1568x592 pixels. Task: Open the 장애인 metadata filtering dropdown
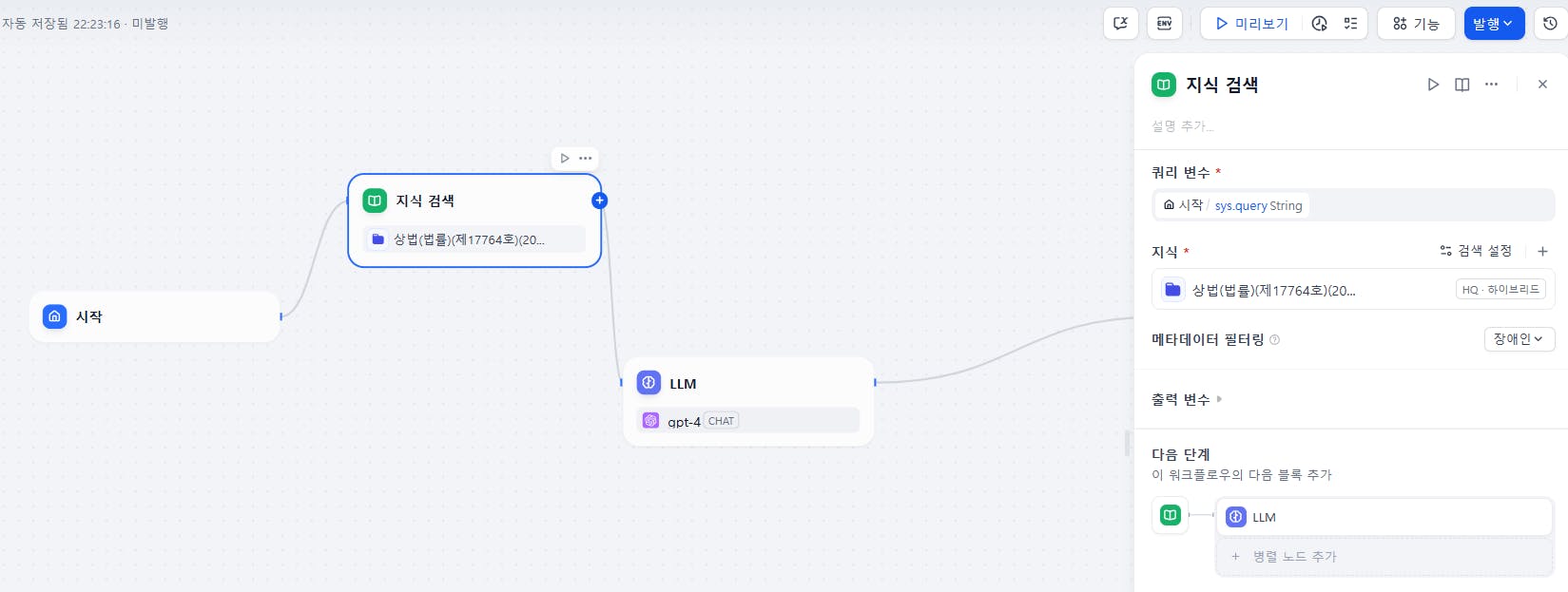click(1519, 339)
